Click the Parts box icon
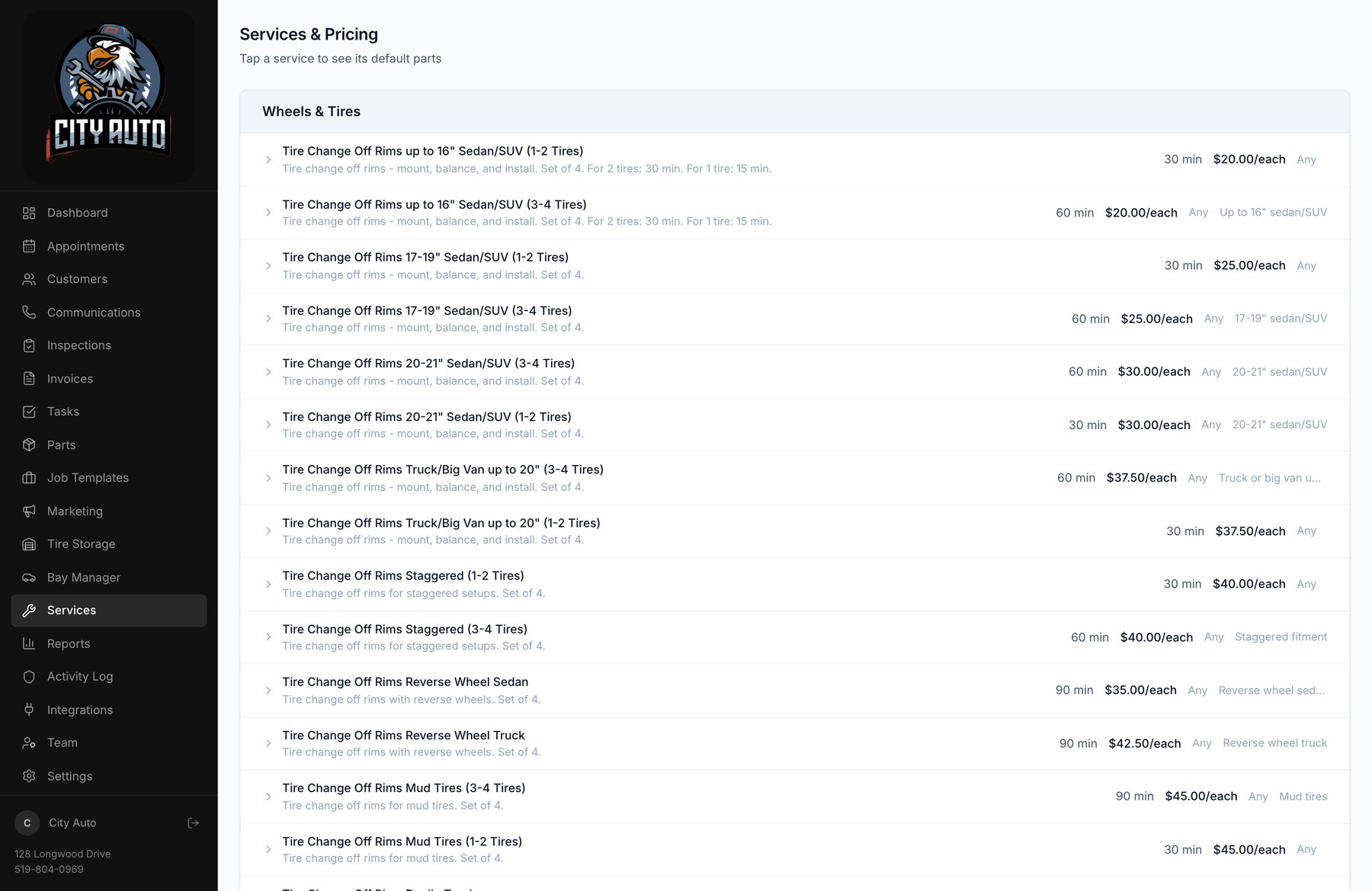The width and height of the screenshot is (1372, 891). pyautogui.click(x=29, y=445)
